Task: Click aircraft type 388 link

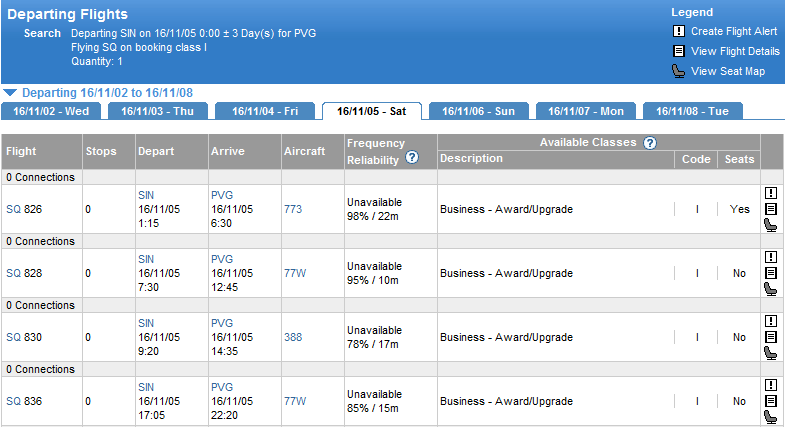Action: coord(293,337)
